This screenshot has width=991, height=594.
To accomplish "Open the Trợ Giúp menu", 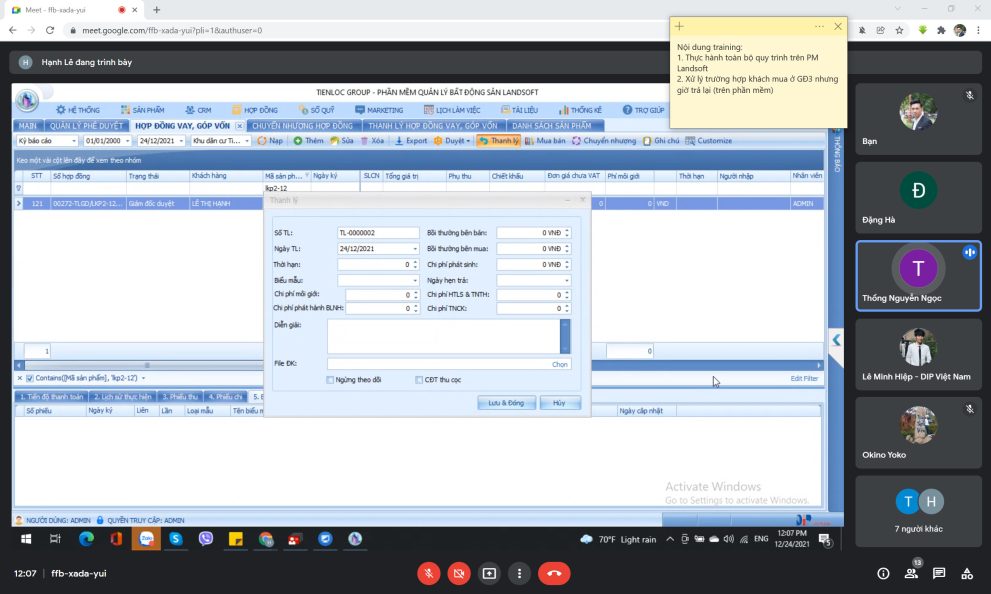I will click(x=643, y=110).
